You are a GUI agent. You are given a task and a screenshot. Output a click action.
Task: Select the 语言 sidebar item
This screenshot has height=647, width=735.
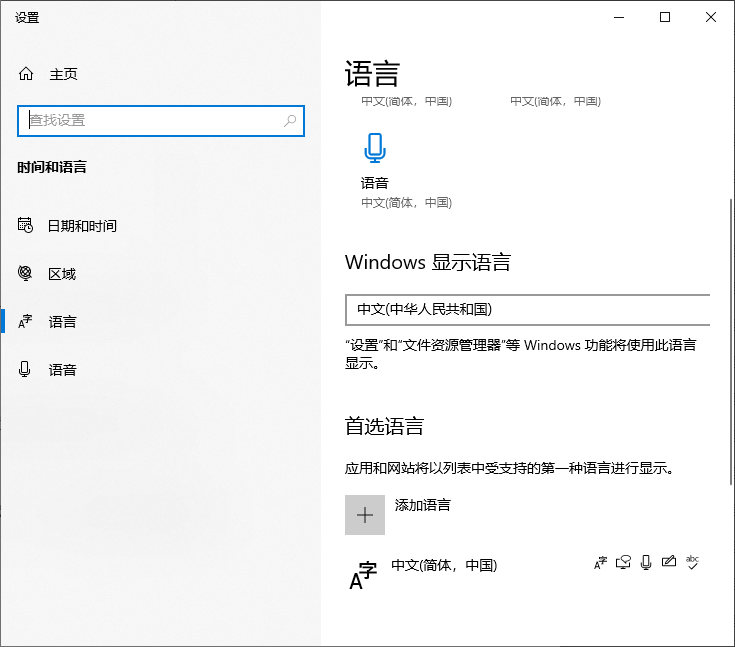(x=62, y=322)
